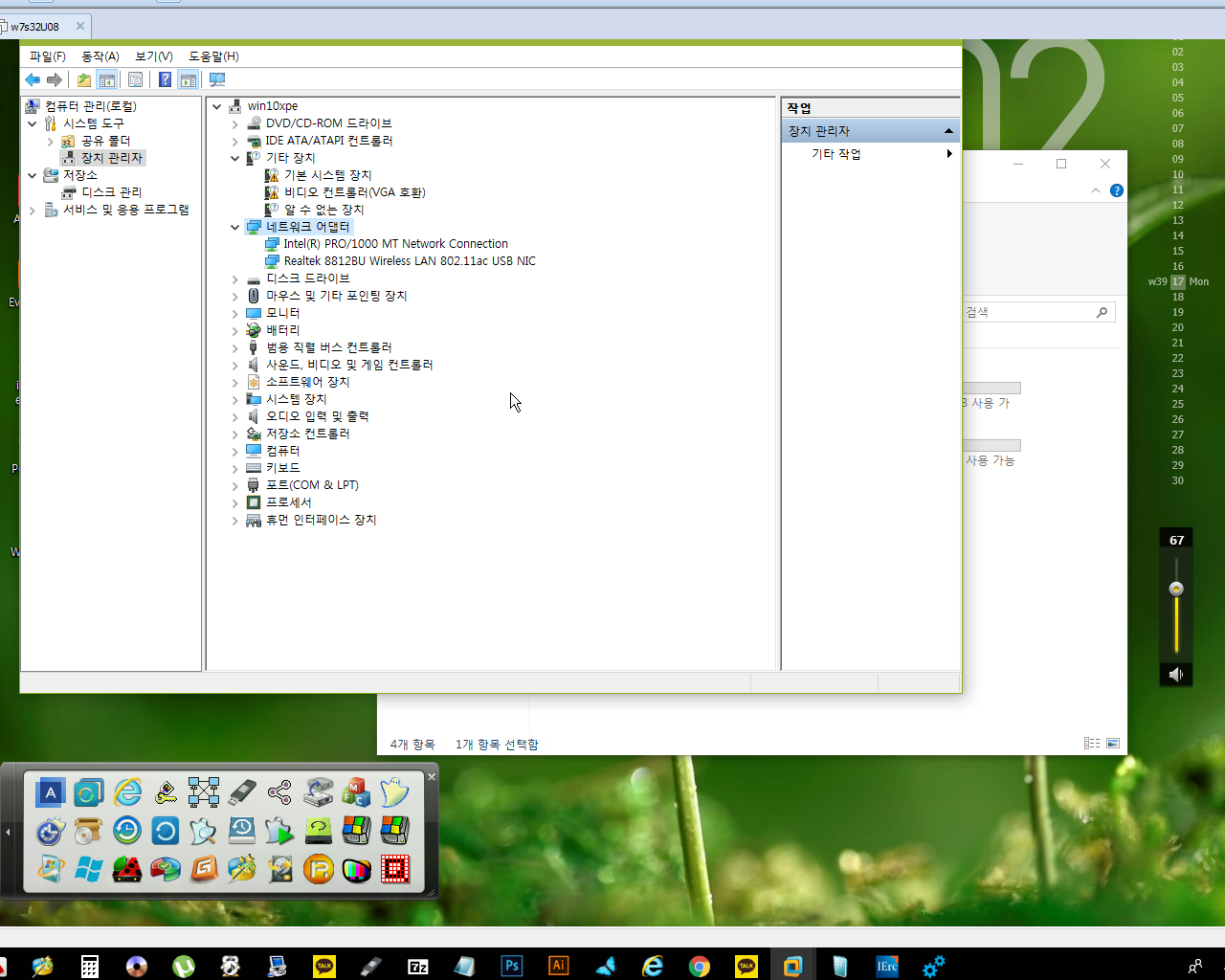1225x980 pixels.
Task: Select 기본 시스템 장치 device
Action: click(x=327, y=175)
